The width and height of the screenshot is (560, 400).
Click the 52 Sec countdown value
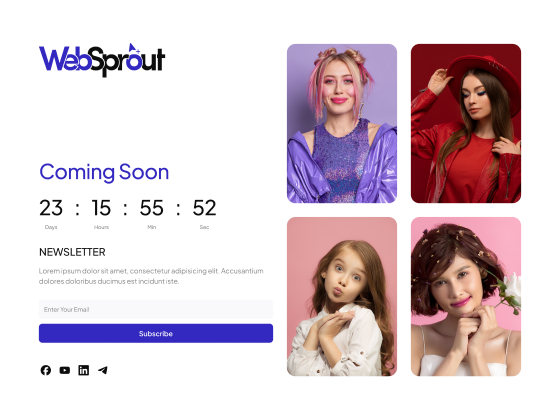(204, 208)
